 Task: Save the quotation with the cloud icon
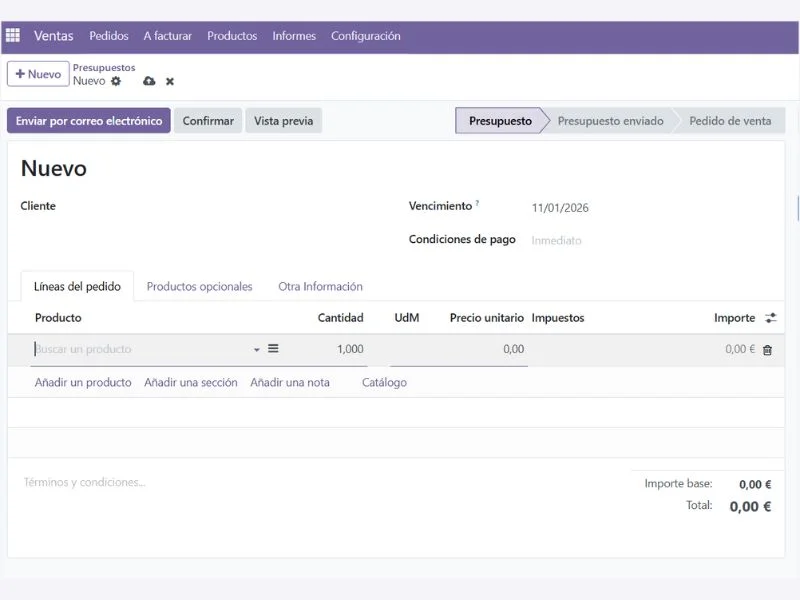tap(148, 81)
